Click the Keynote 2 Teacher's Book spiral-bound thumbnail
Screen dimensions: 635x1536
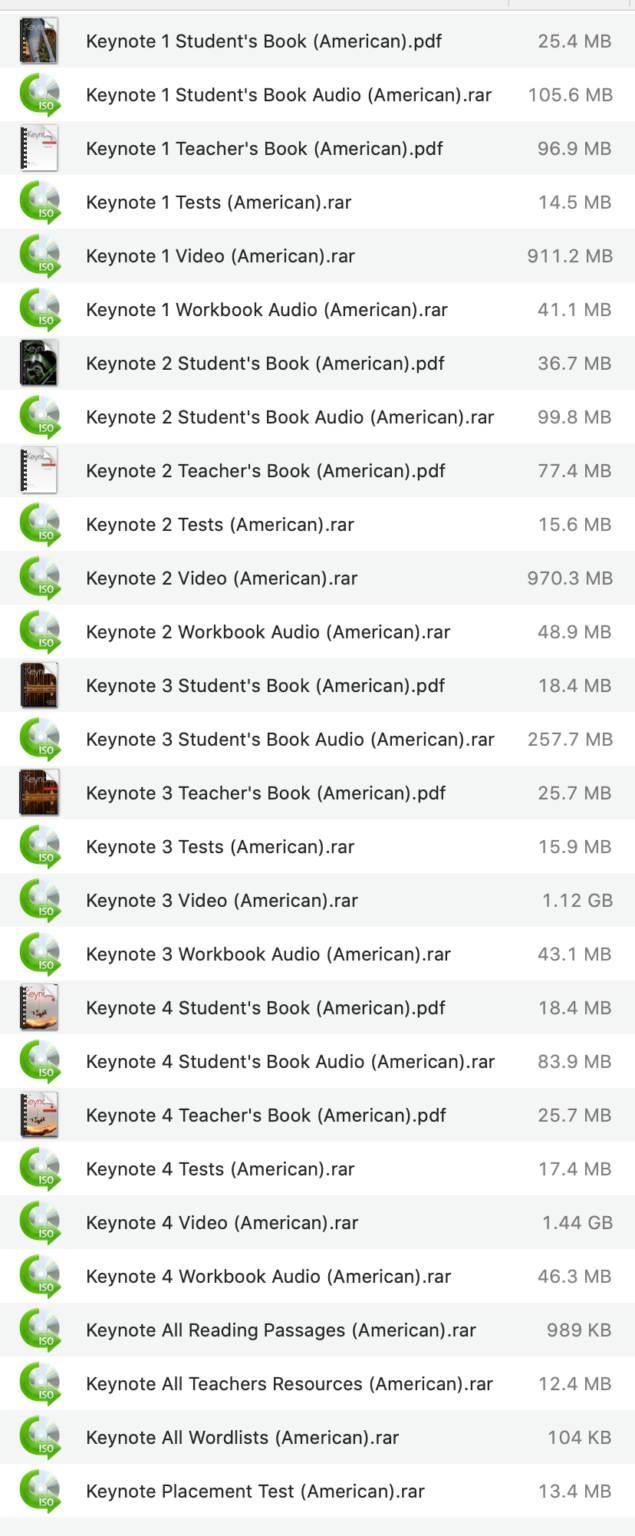point(39,470)
